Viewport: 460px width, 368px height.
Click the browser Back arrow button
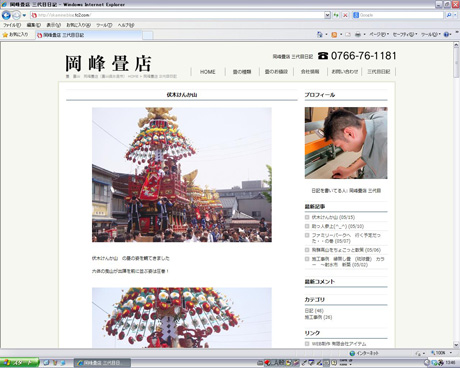(x=6, y=15)
